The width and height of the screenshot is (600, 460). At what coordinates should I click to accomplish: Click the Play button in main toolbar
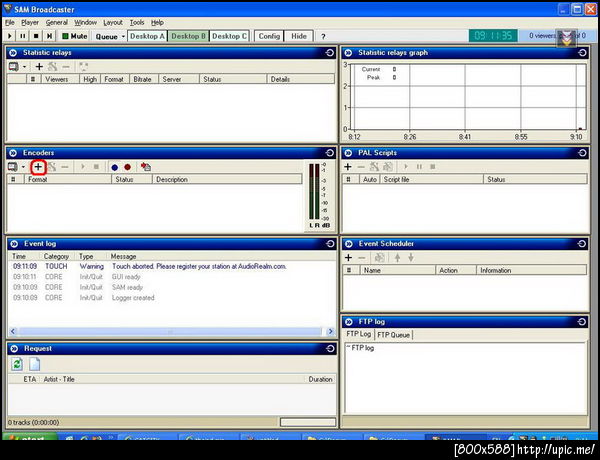[x=10, y=36]
